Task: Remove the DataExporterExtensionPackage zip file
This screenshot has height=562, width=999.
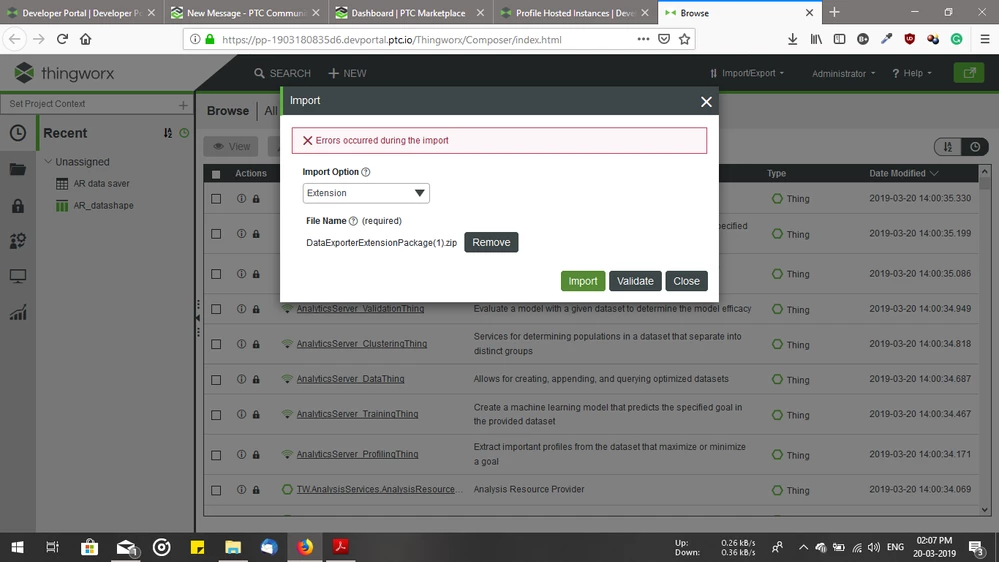Action: [491, 242]
